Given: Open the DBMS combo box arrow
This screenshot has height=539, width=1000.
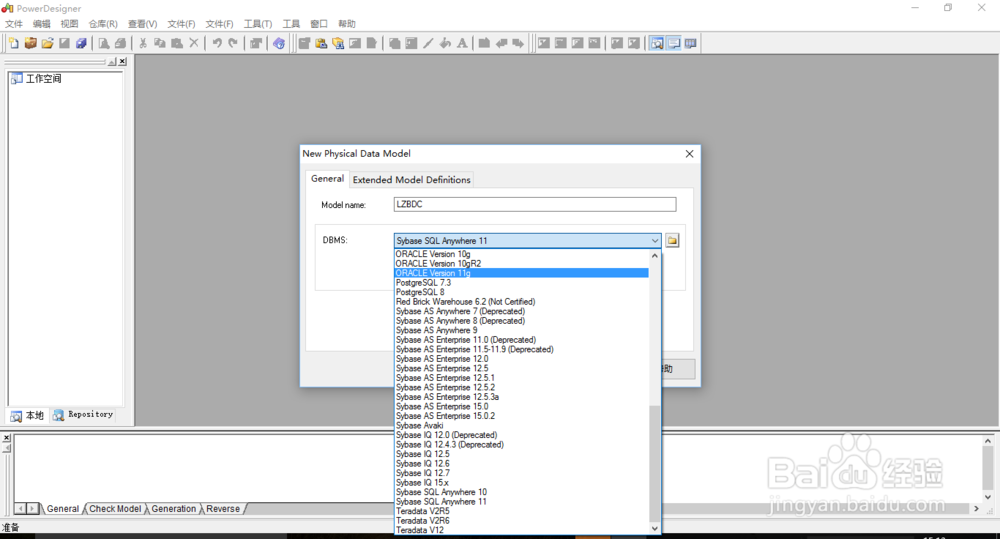Looking at the screenshot, I should pyautogui.click(x=654, y=240).
